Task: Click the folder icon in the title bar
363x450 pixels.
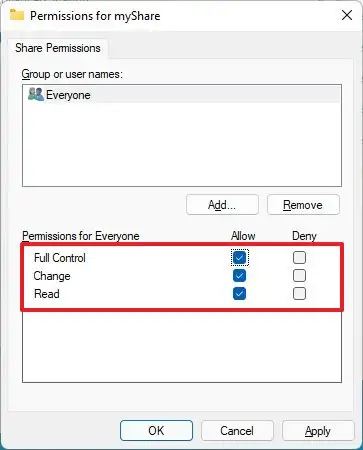Action: coord(17,15)
